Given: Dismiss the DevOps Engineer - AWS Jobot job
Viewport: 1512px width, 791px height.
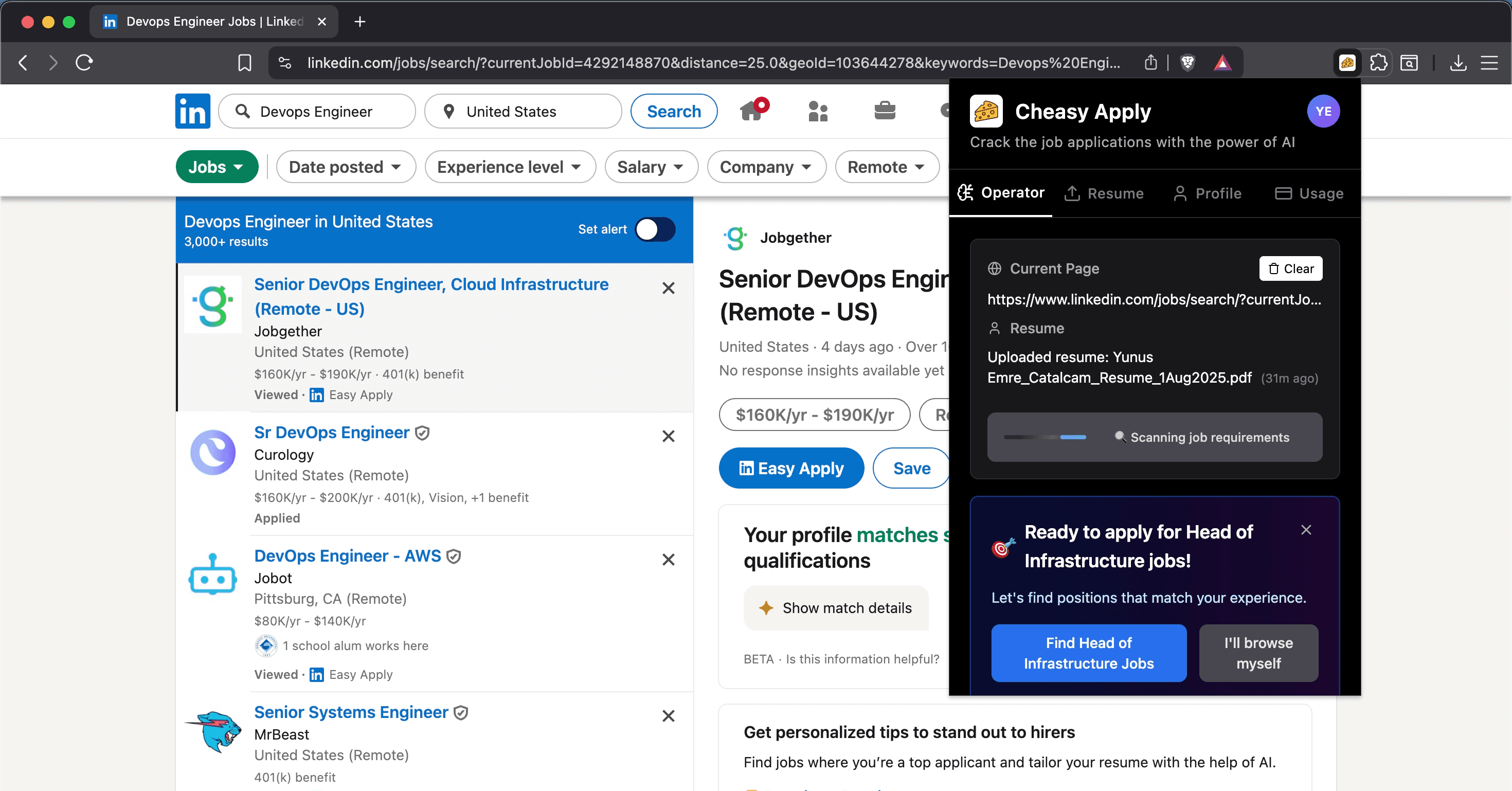Looking at the screenshot, I should 668,559.
